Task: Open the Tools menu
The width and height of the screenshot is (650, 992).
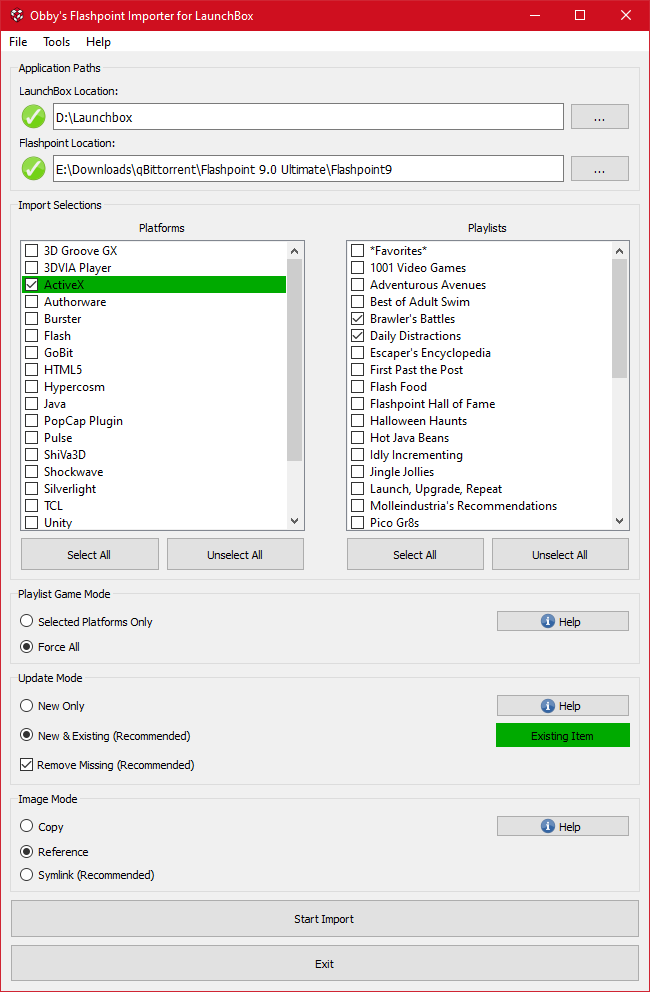Action: click(x=56, y=42)
